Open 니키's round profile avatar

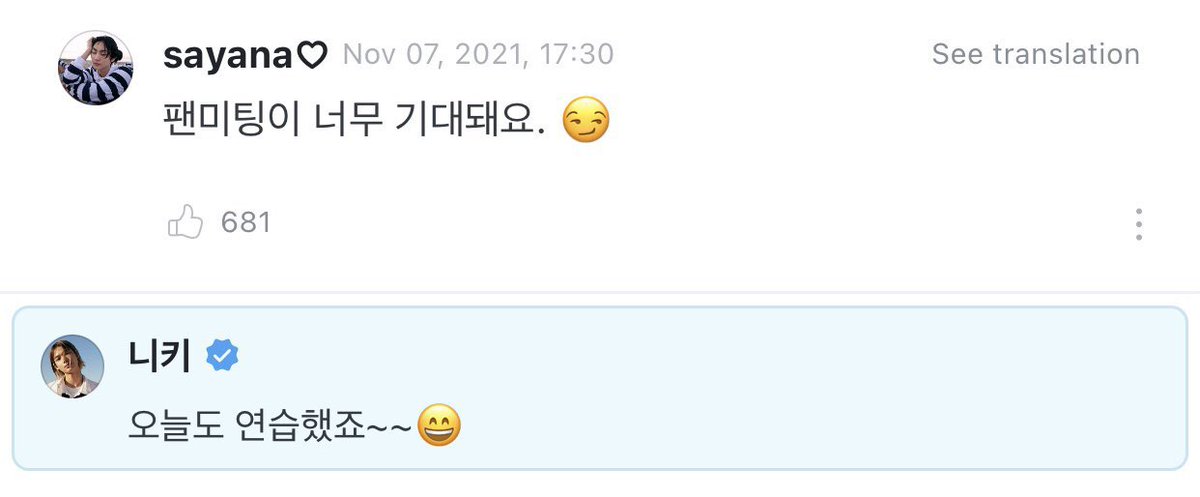pyautogui.click(x=72, y=366)
